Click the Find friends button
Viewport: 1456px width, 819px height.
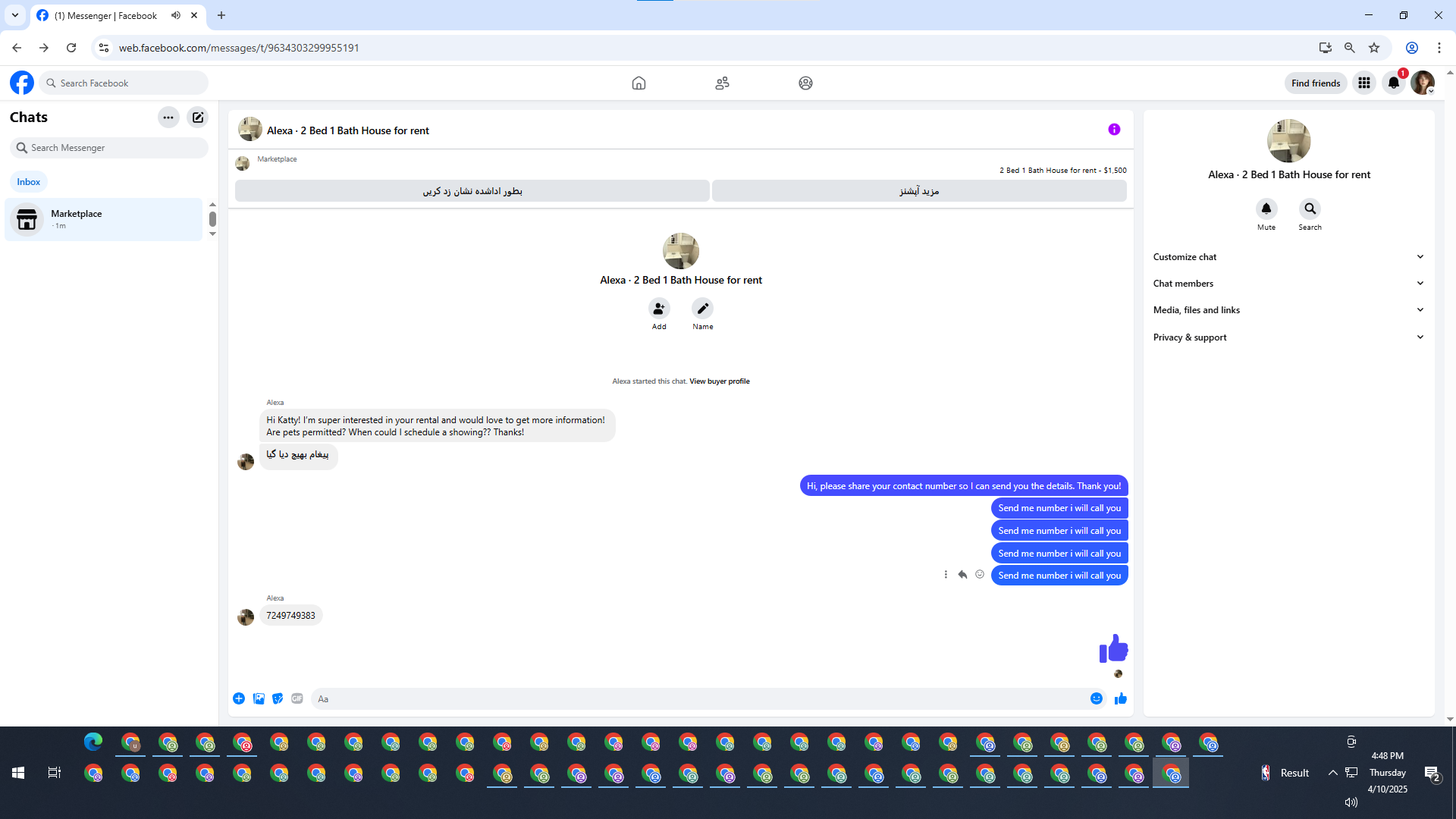tap(1315, 83)
